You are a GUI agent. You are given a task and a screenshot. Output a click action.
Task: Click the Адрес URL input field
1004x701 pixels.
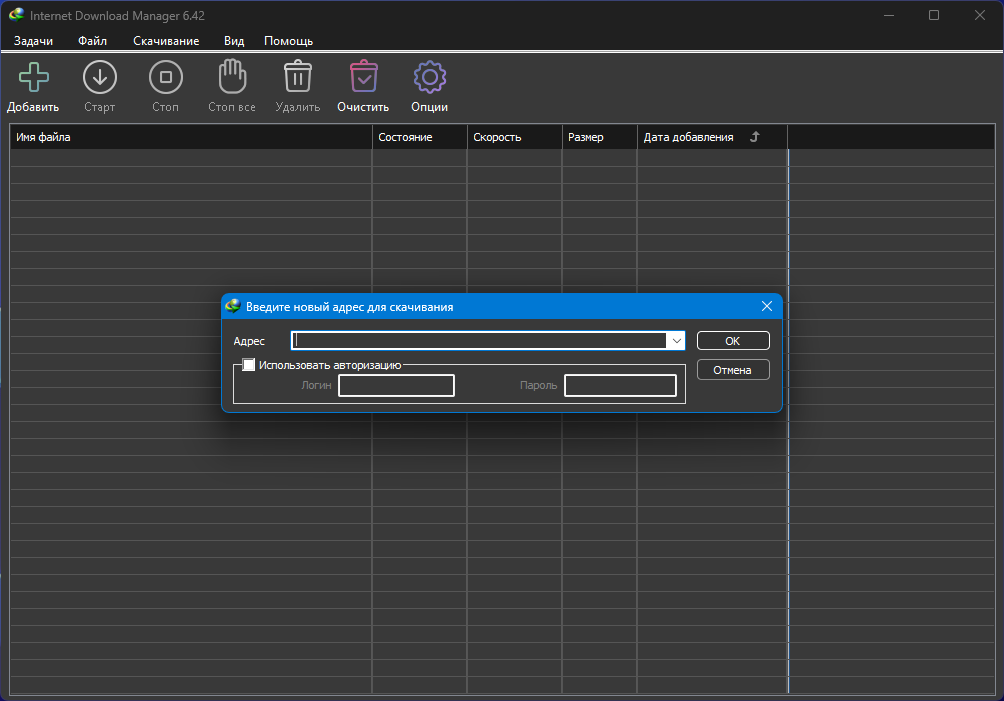click(478, 341)
